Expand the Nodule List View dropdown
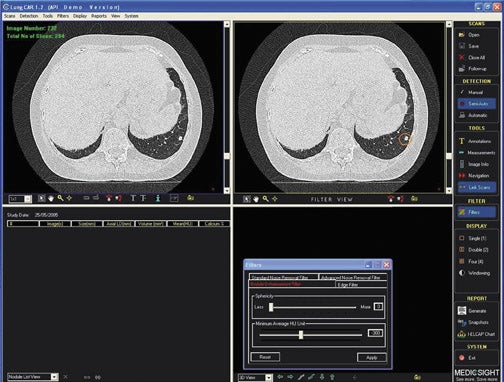 [x=54, y=377]
